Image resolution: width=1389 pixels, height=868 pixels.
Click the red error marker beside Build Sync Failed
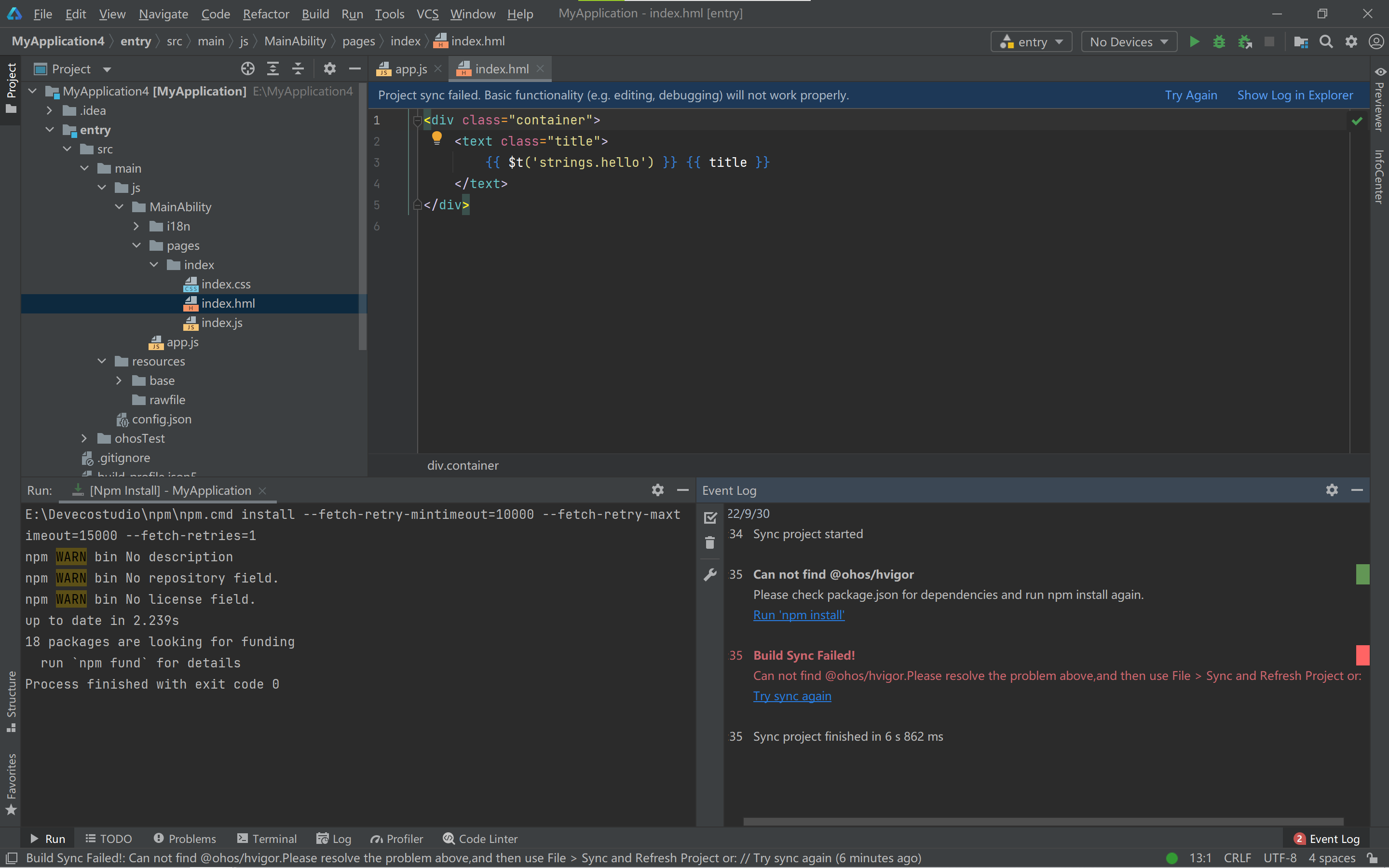pos(1362,655)
